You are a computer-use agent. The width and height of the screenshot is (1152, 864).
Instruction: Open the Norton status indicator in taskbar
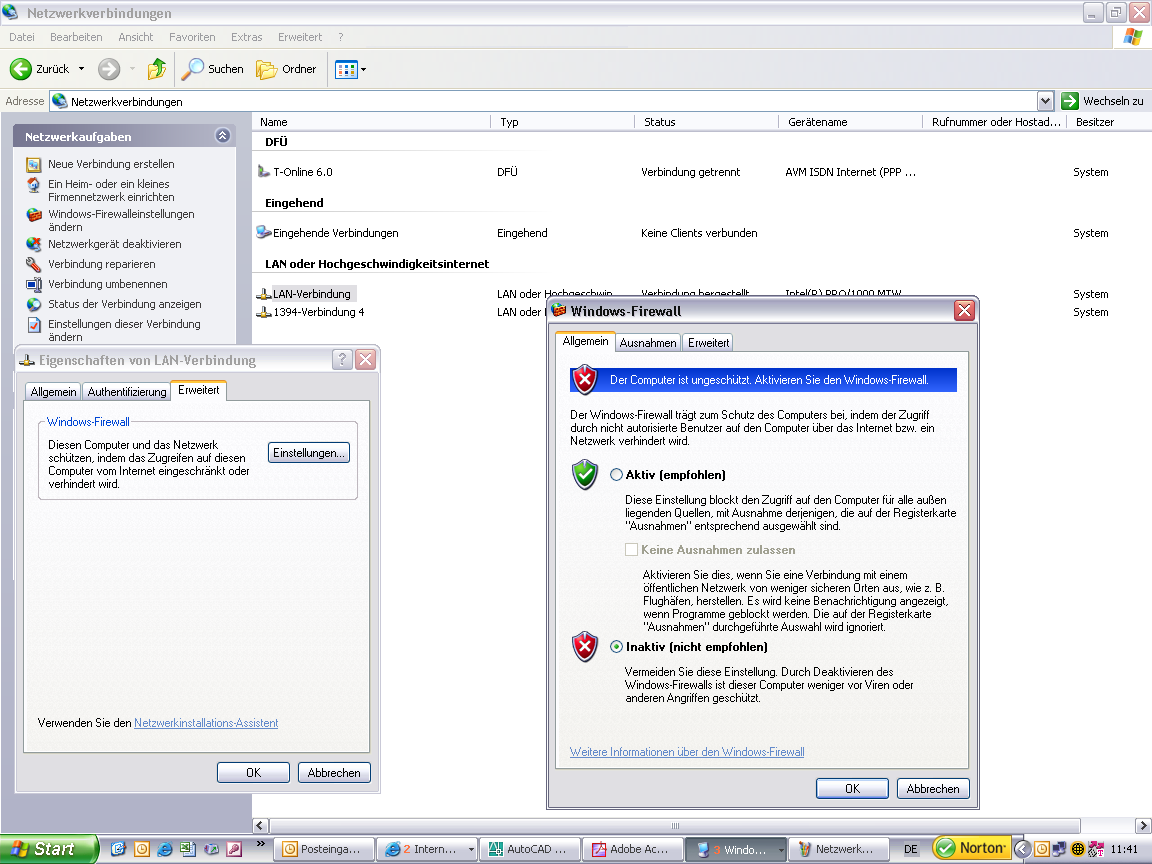[x=970, y=849]
